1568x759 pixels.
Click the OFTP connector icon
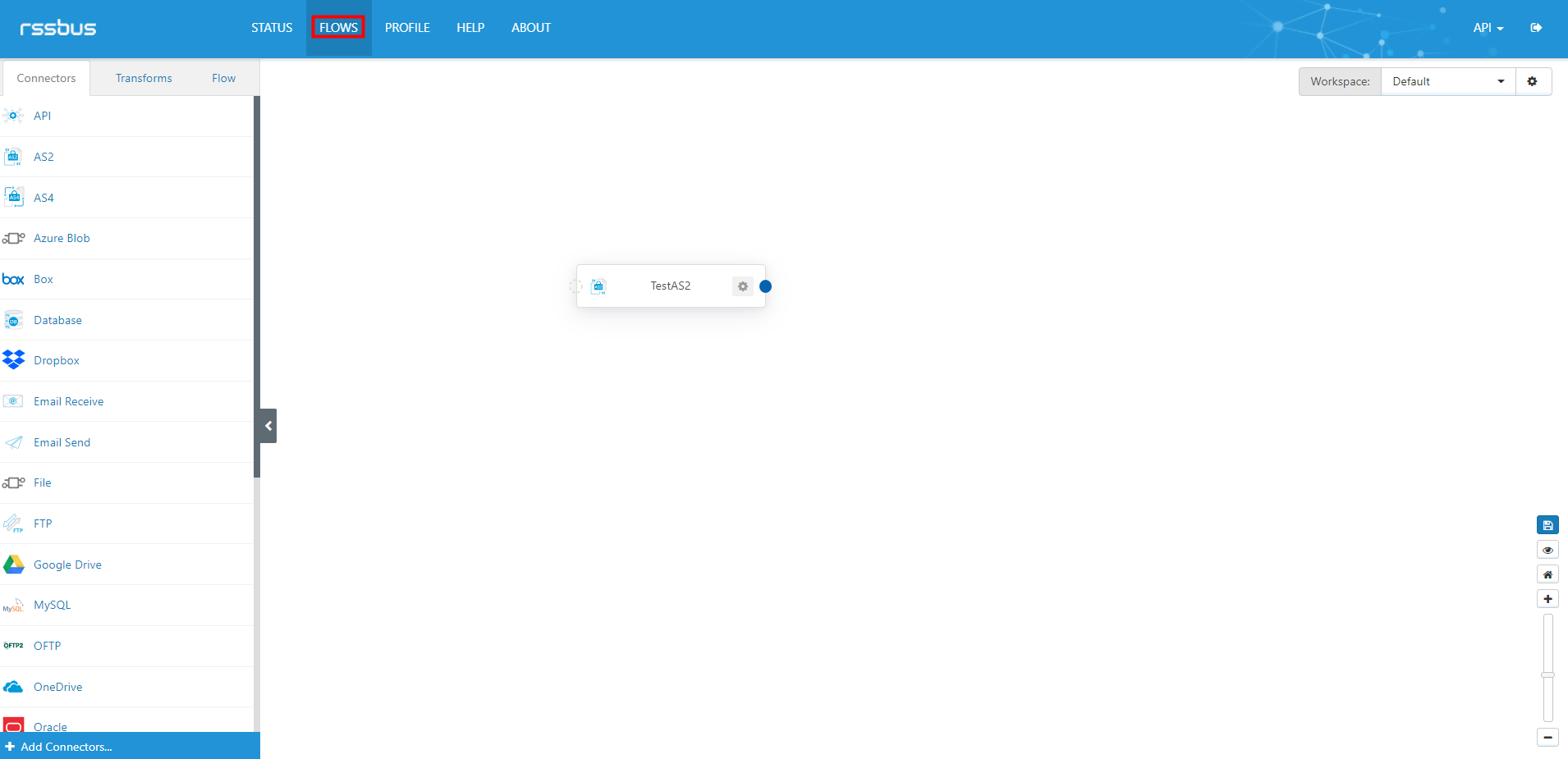pyautogui.click(x=13, y=646)
